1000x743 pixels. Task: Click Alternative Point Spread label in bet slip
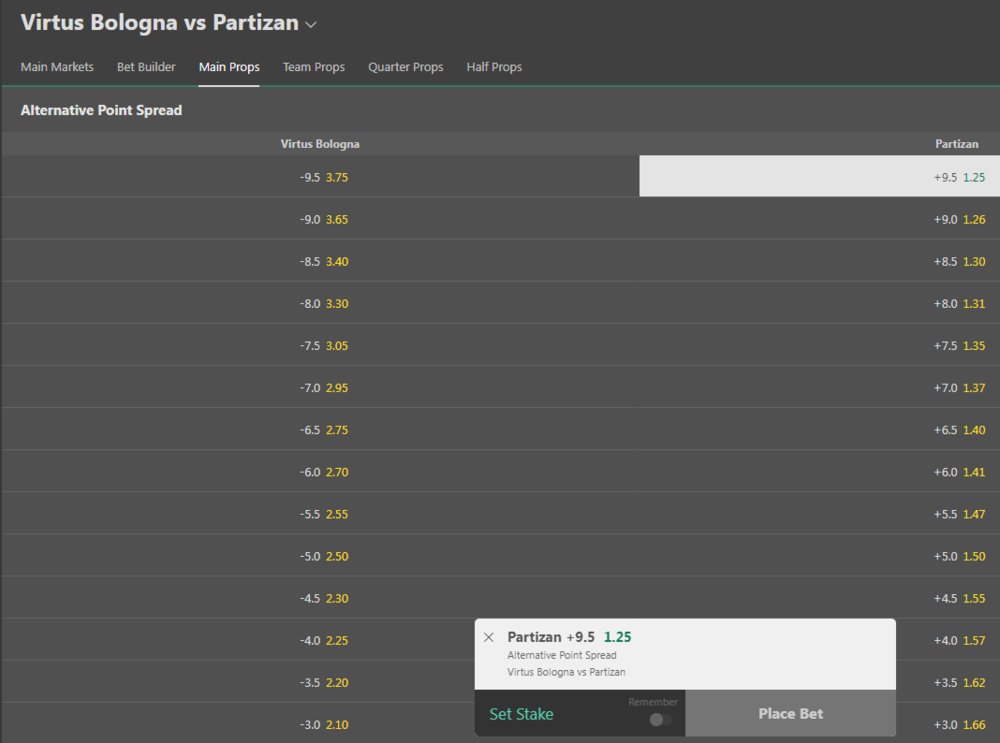[562, 655]
